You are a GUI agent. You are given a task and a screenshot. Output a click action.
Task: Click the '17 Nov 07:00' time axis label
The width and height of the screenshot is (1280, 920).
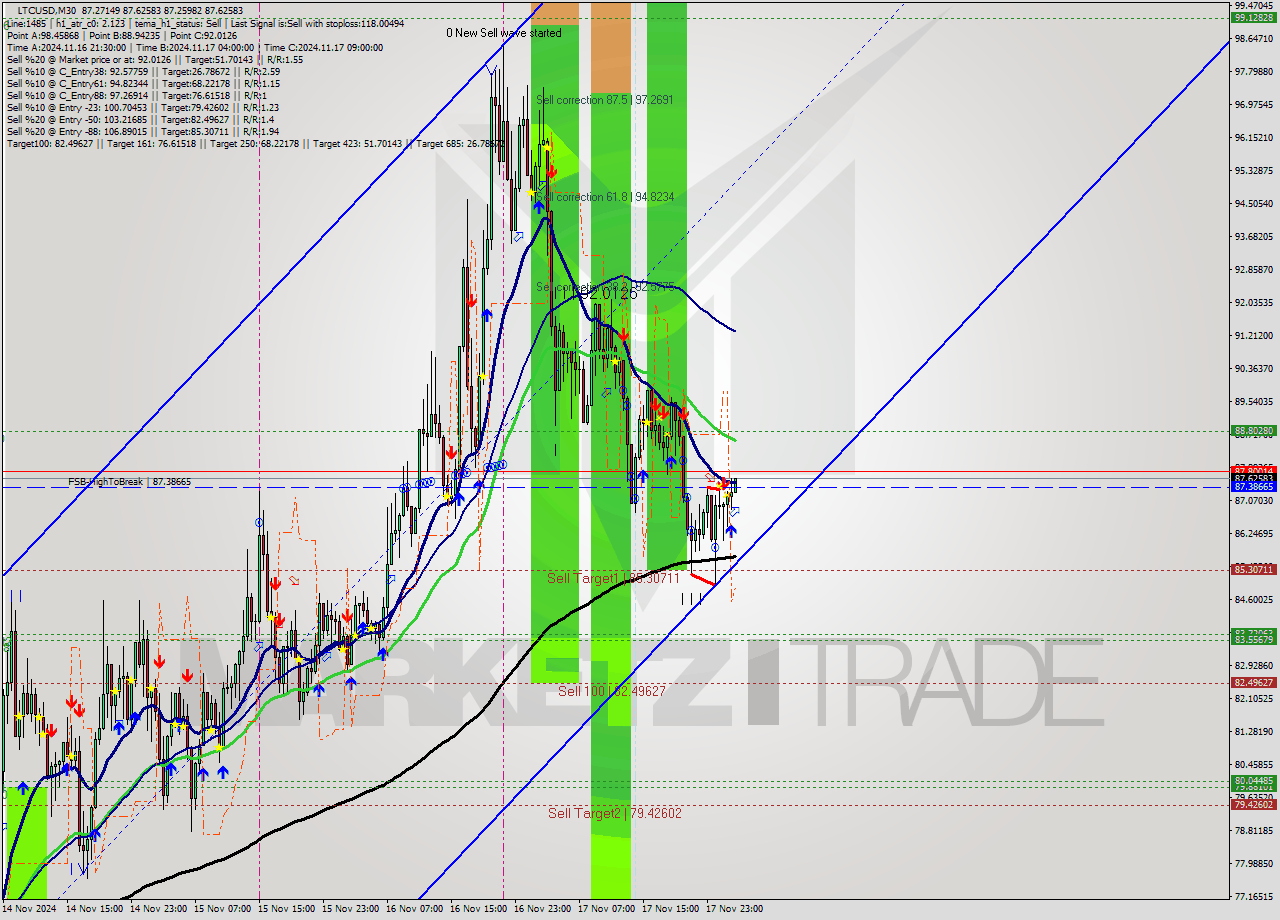click(x=606, y=909)
